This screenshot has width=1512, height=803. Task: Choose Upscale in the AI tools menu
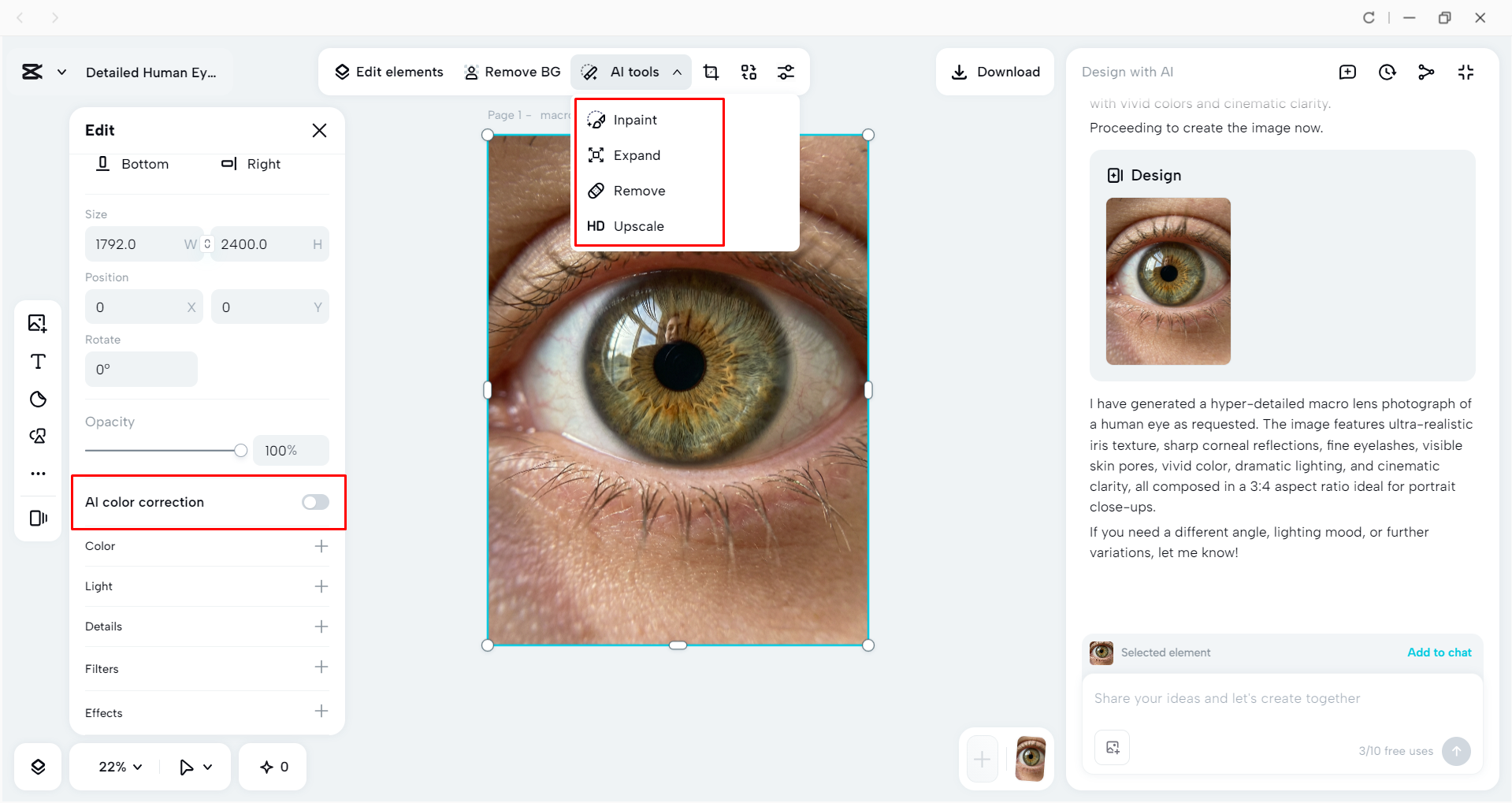point(638,226)
